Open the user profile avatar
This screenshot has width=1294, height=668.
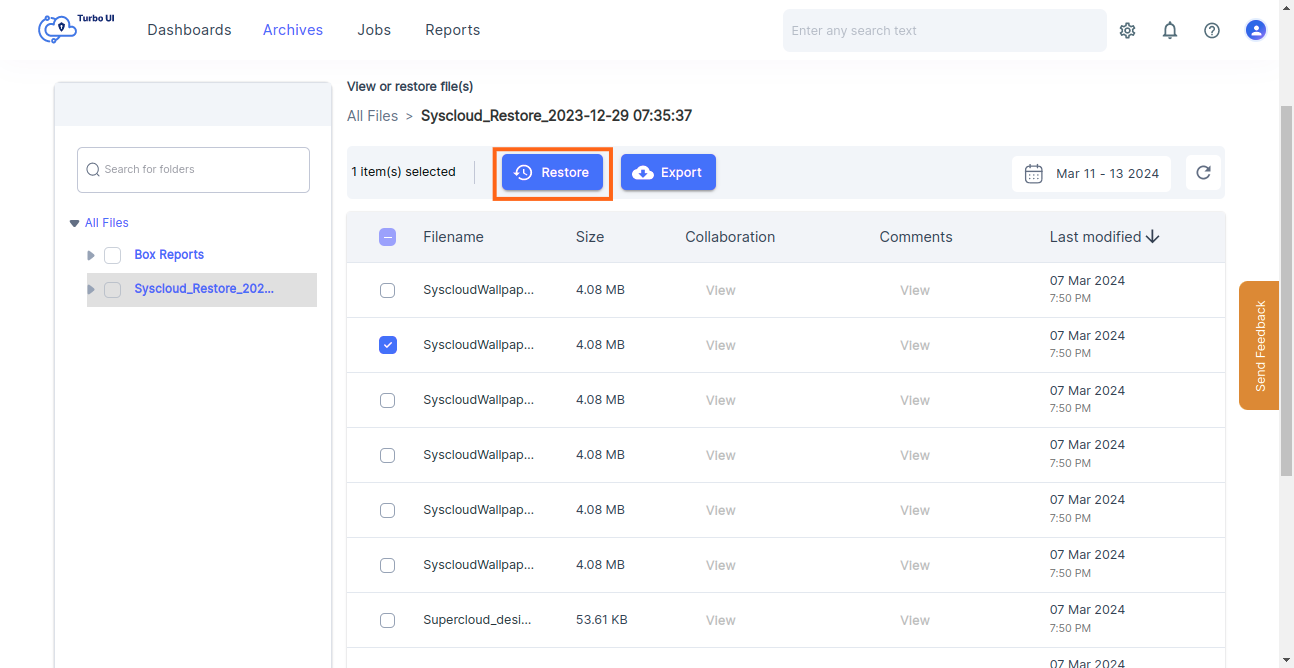[x=1255, y=30]
